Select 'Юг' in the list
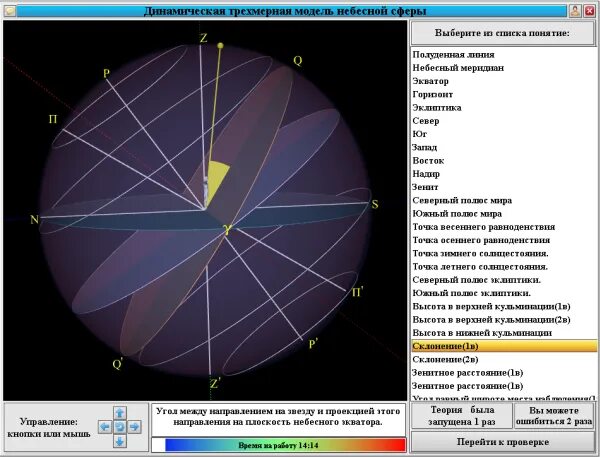The width and height of the screenshot is (600, 457). [504, 134]
